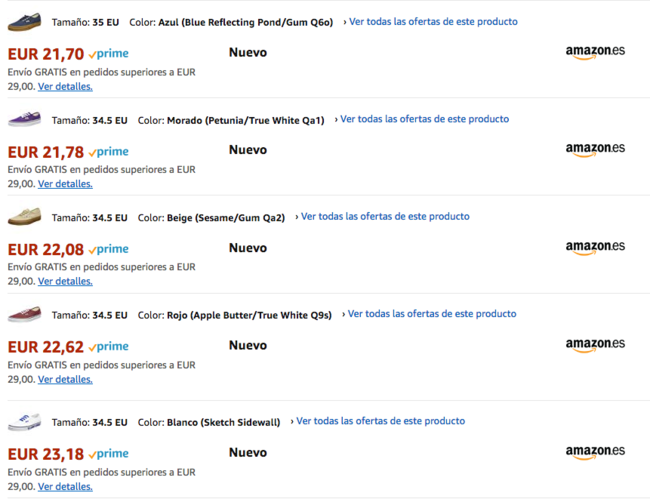The width and height of the screenshot is (650, 499).
Task: Select the beige Sesame/Gum shoe thumbnail
Action: coord(24,217)
